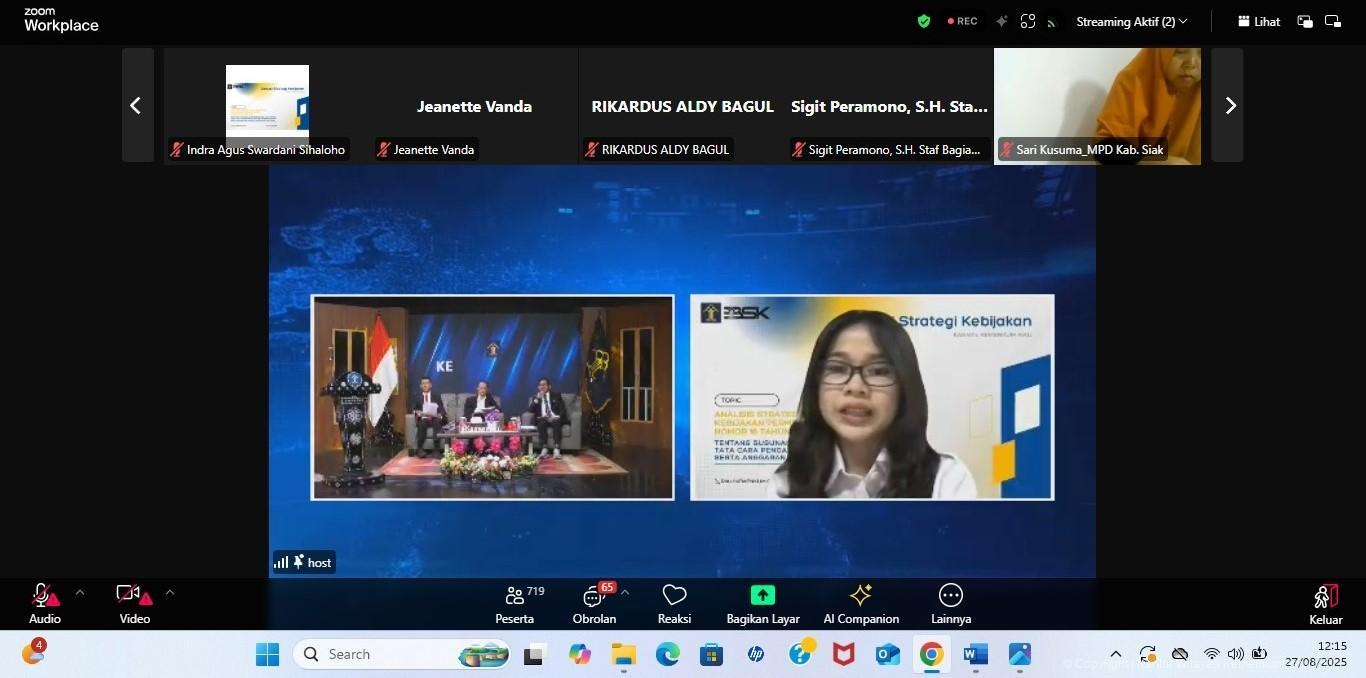The height and width of the screenshot is (678, 1366).
Task: Open File Explorer from the taskbar
Action: [x=623, y=654]
